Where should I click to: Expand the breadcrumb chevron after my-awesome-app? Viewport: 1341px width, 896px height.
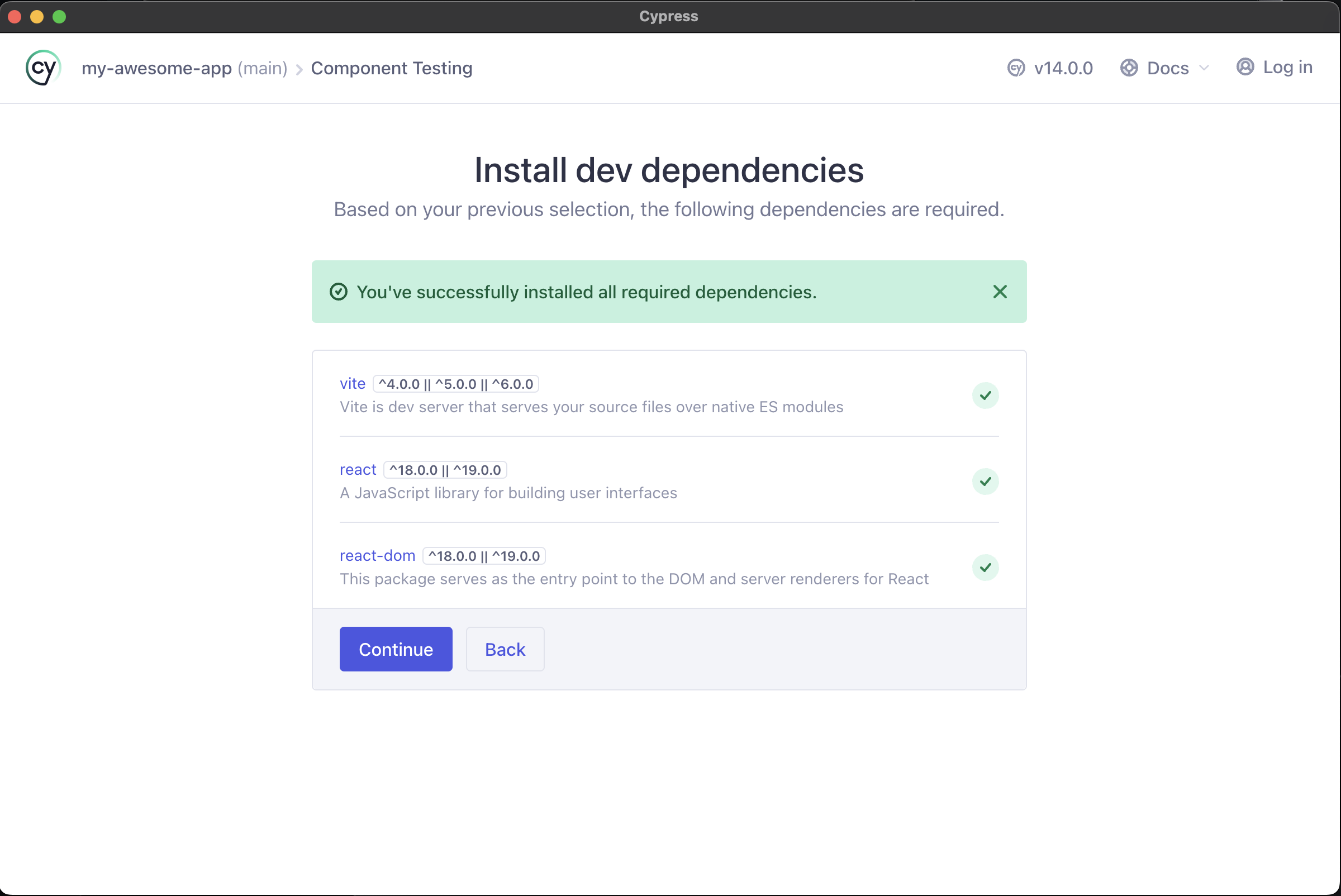298,69
